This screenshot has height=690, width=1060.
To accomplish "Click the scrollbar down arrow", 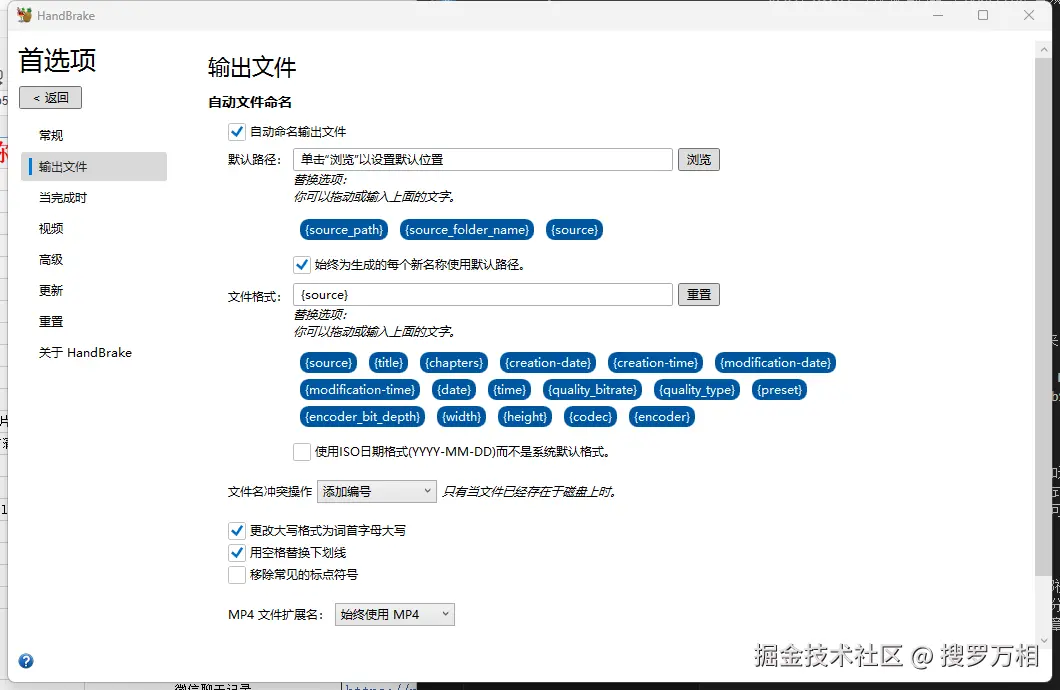I will tap(1043, 640).
